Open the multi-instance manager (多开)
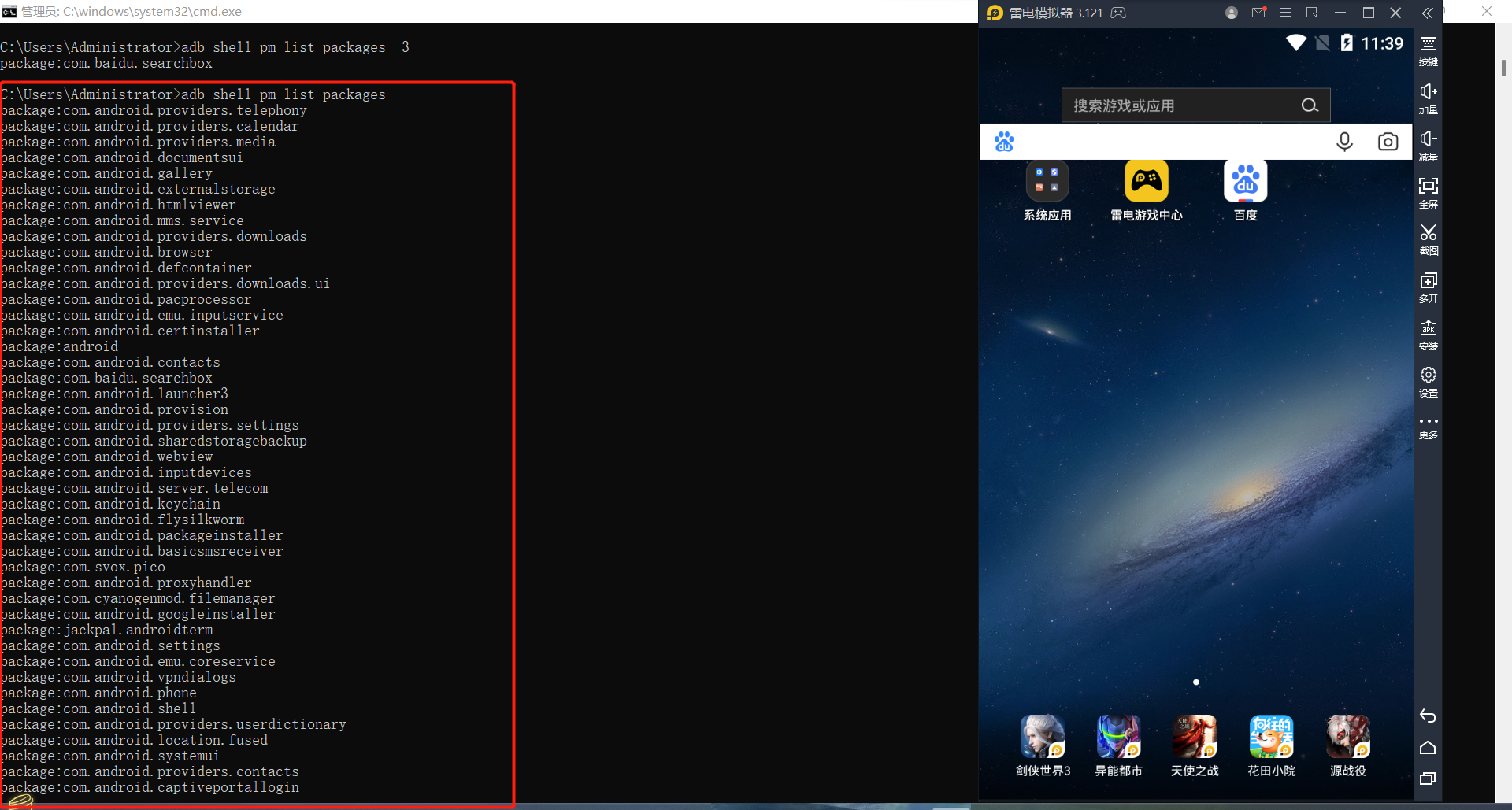1512x810 pixels. click(1428, 287)
